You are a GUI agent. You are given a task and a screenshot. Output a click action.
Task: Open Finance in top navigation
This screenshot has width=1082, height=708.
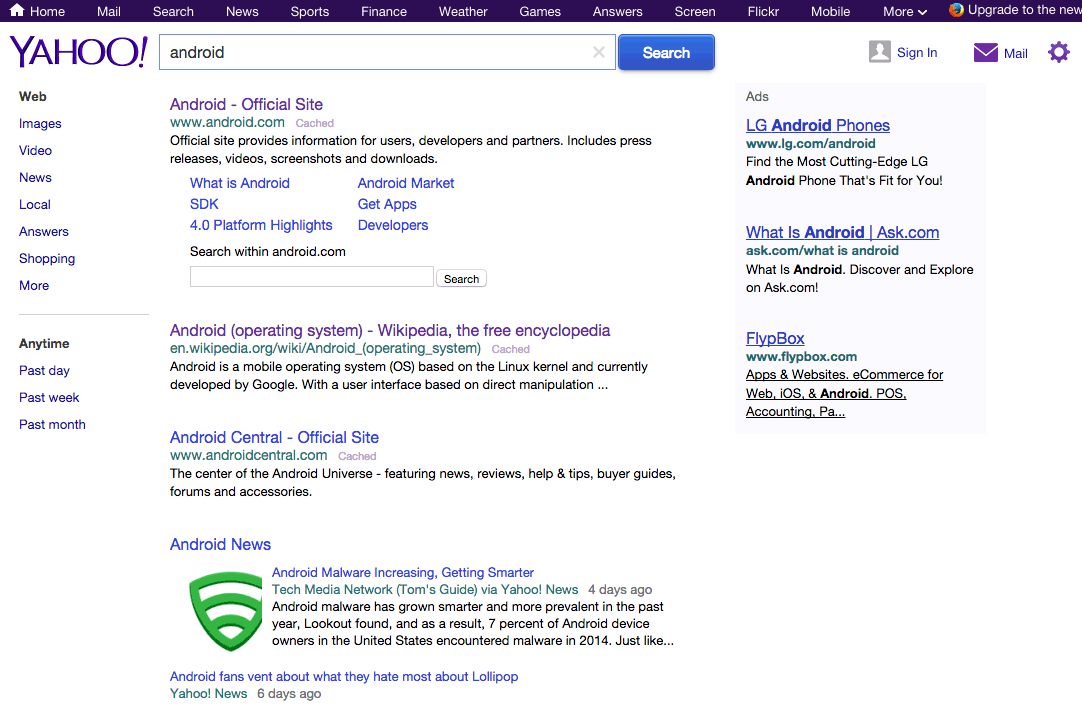[x=384, y=12]
